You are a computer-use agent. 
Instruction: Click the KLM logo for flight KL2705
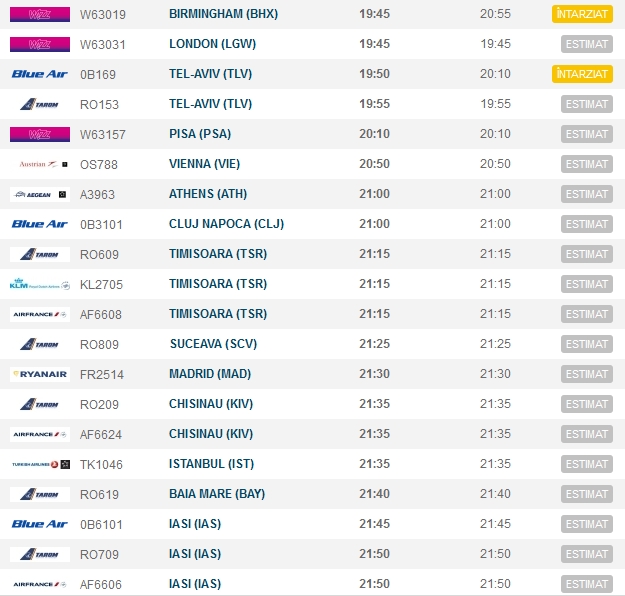40,284
